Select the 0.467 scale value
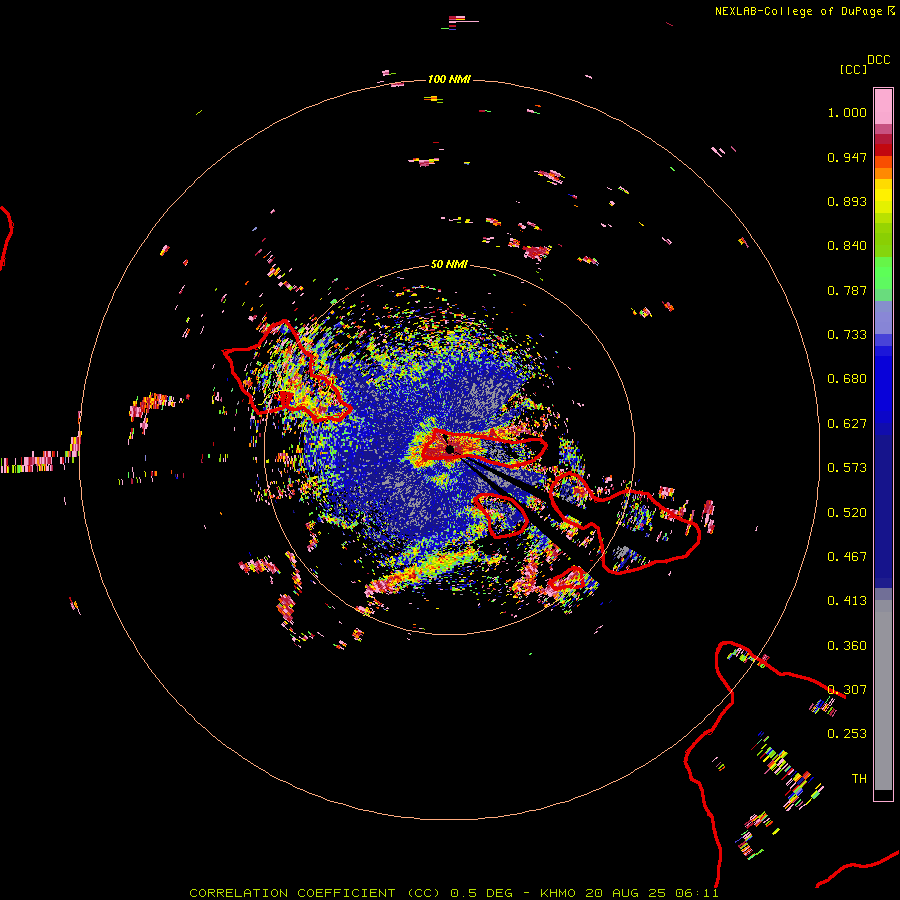This screenshot has width=900, height=900. (847, 557)
